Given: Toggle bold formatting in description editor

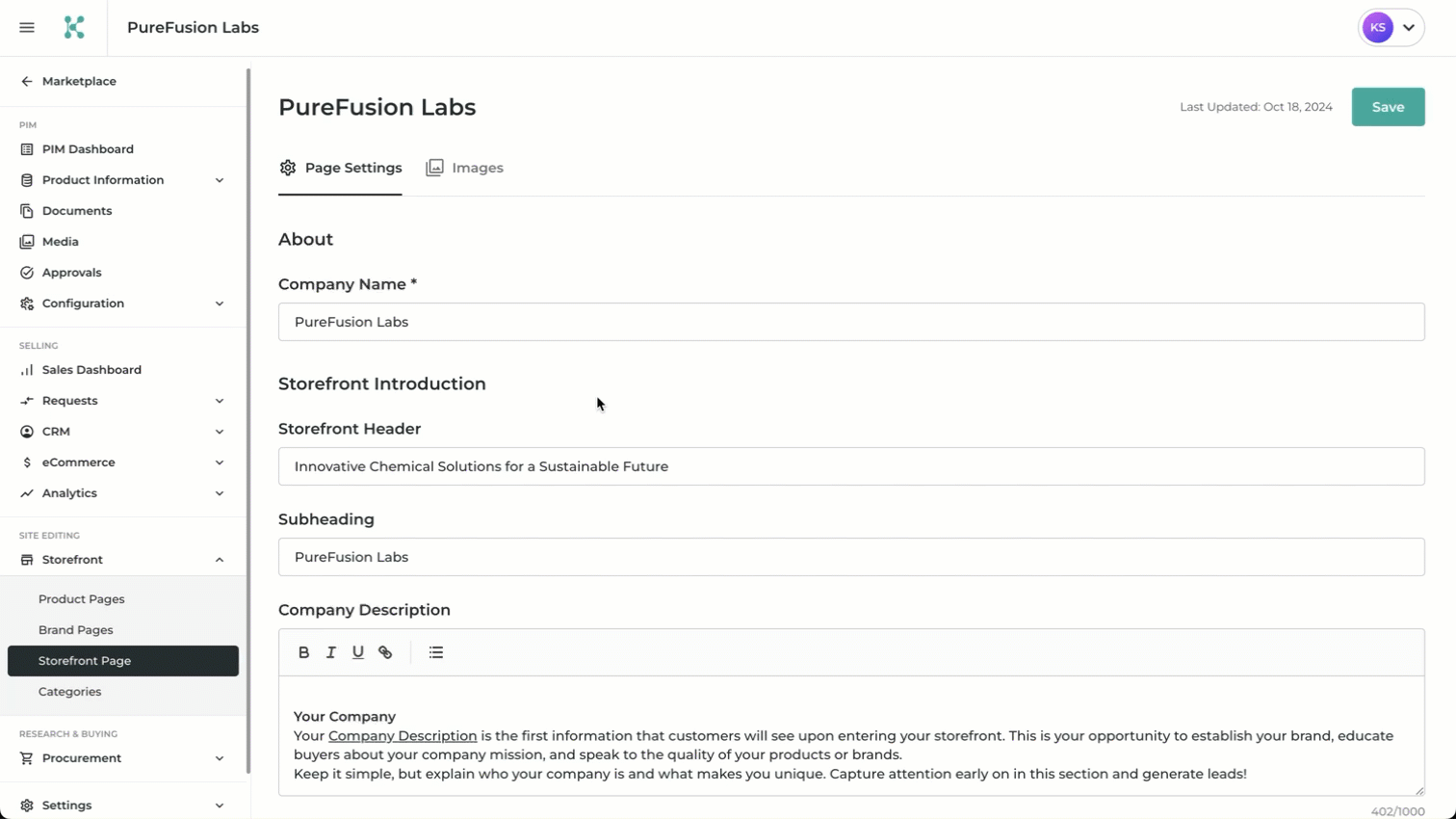Looking at the screenshot, I should (x=303, y=652).
